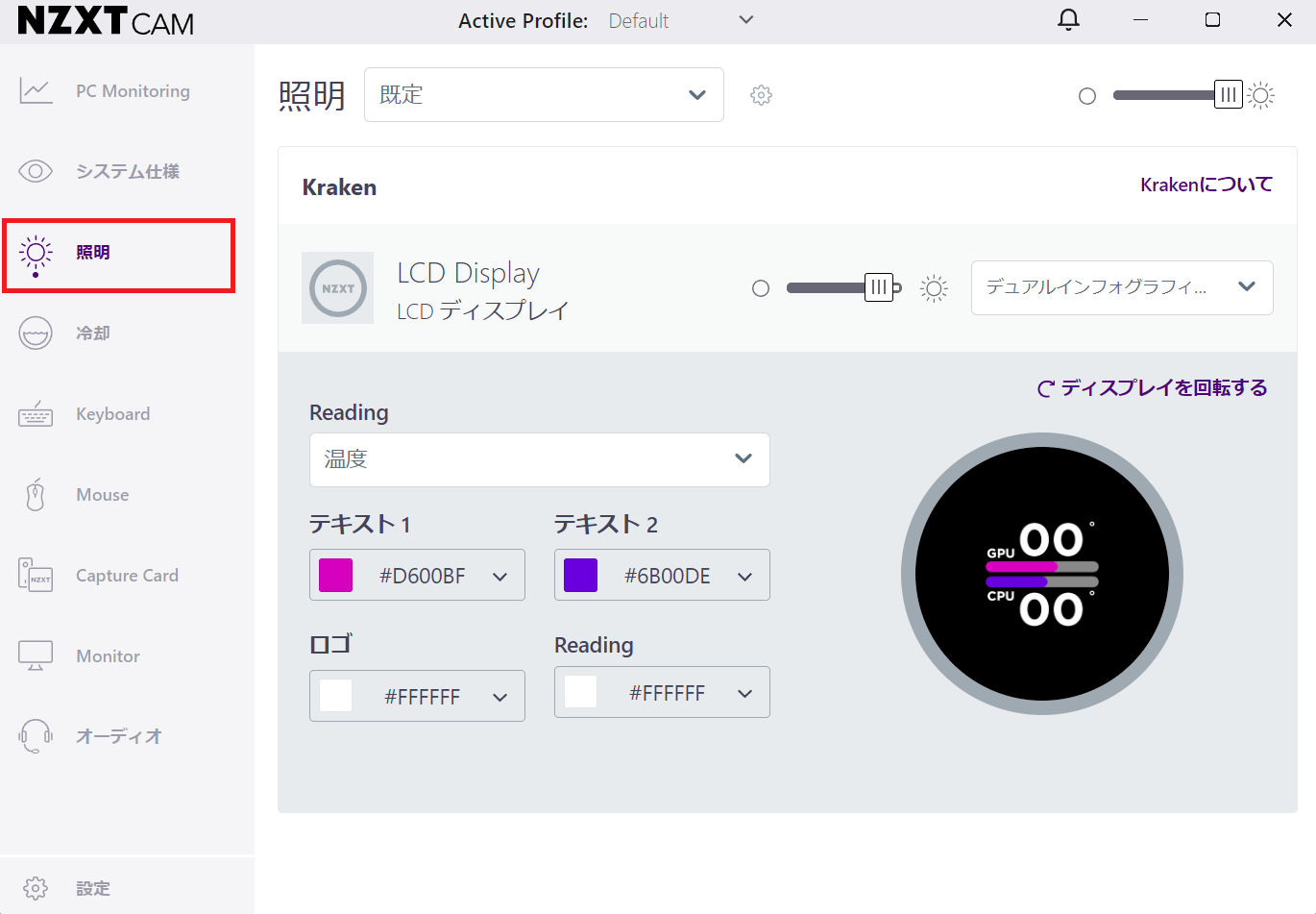Image resolution: width=1316 pixels, height=914 pixels.
Task: Click the purple テキスト 2 swatch
Action: point(580,575)
